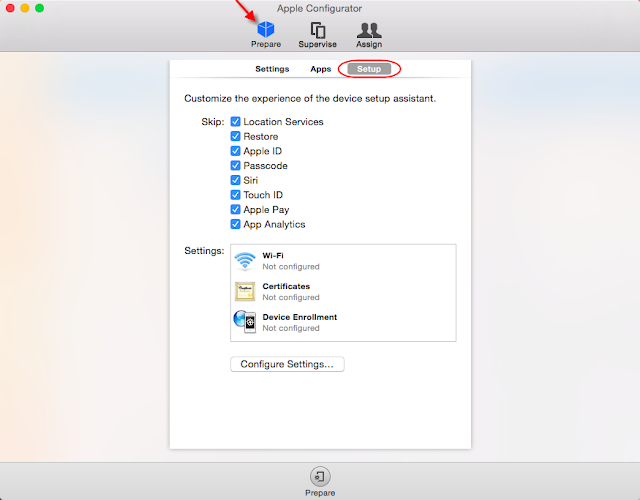640x500 pixels.
Task: Select the Certificates row label
Action: click(286, 286)
